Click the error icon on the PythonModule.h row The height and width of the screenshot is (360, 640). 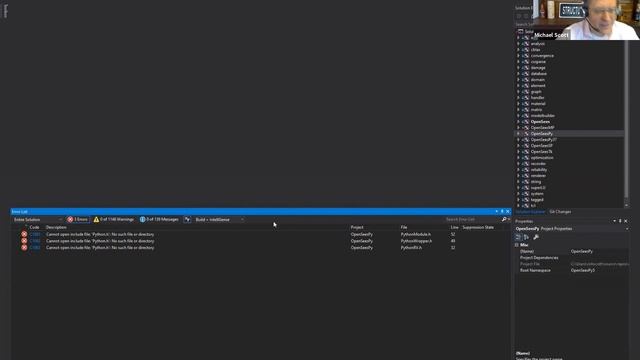[x=24, y=234]
